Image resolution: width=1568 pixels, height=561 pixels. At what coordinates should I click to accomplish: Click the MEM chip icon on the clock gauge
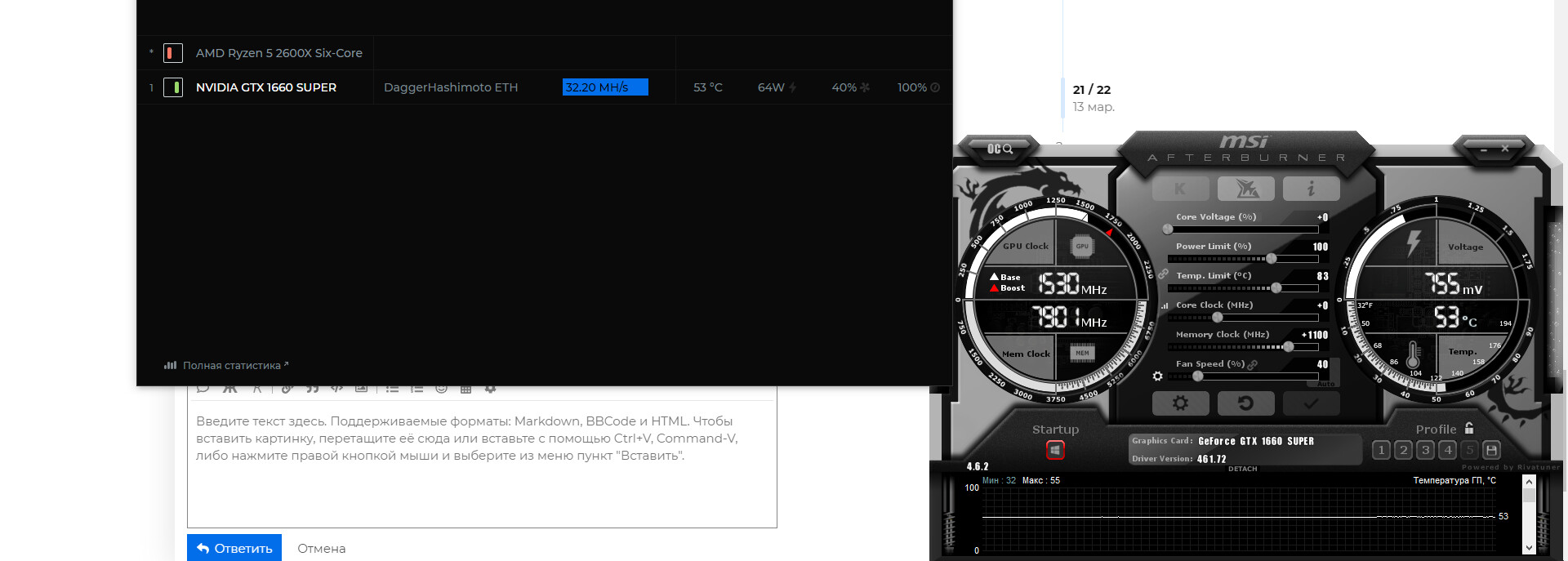tap(1082, 353)
